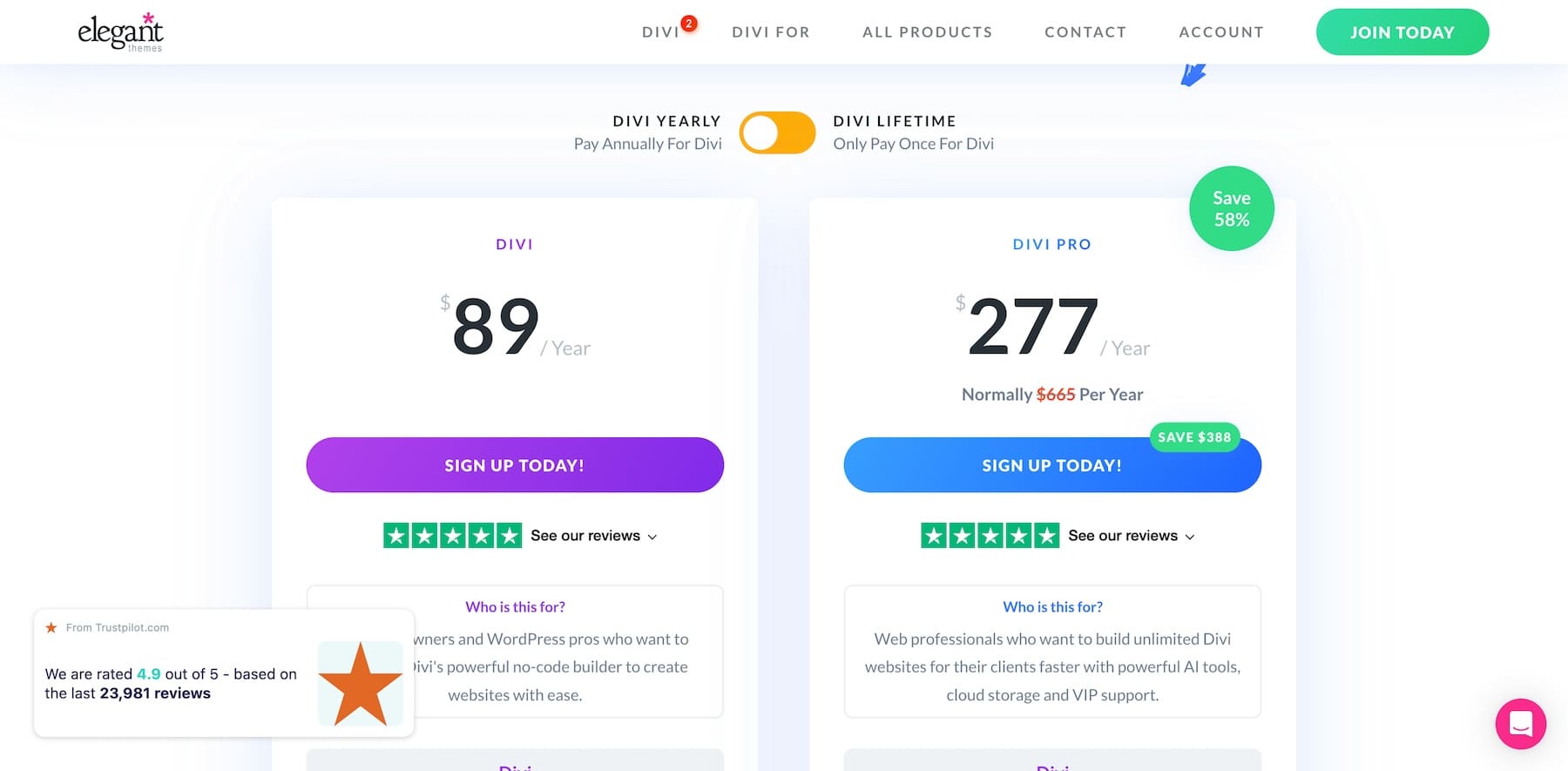Select ALL PRODUCTS in the navigation
The width and height of the screenshot is (1568, 771).
927,31
